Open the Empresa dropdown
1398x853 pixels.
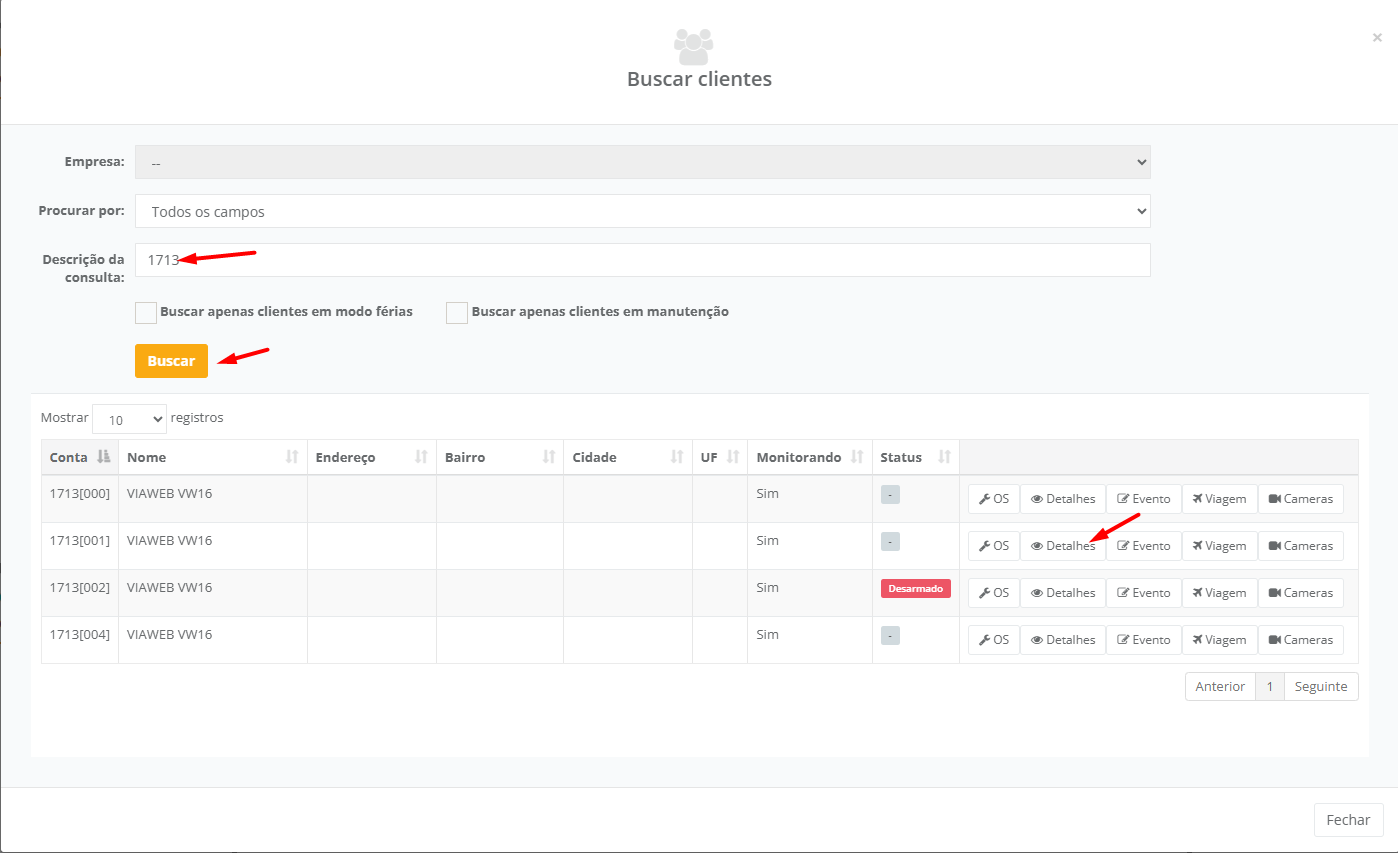(642, 162)
